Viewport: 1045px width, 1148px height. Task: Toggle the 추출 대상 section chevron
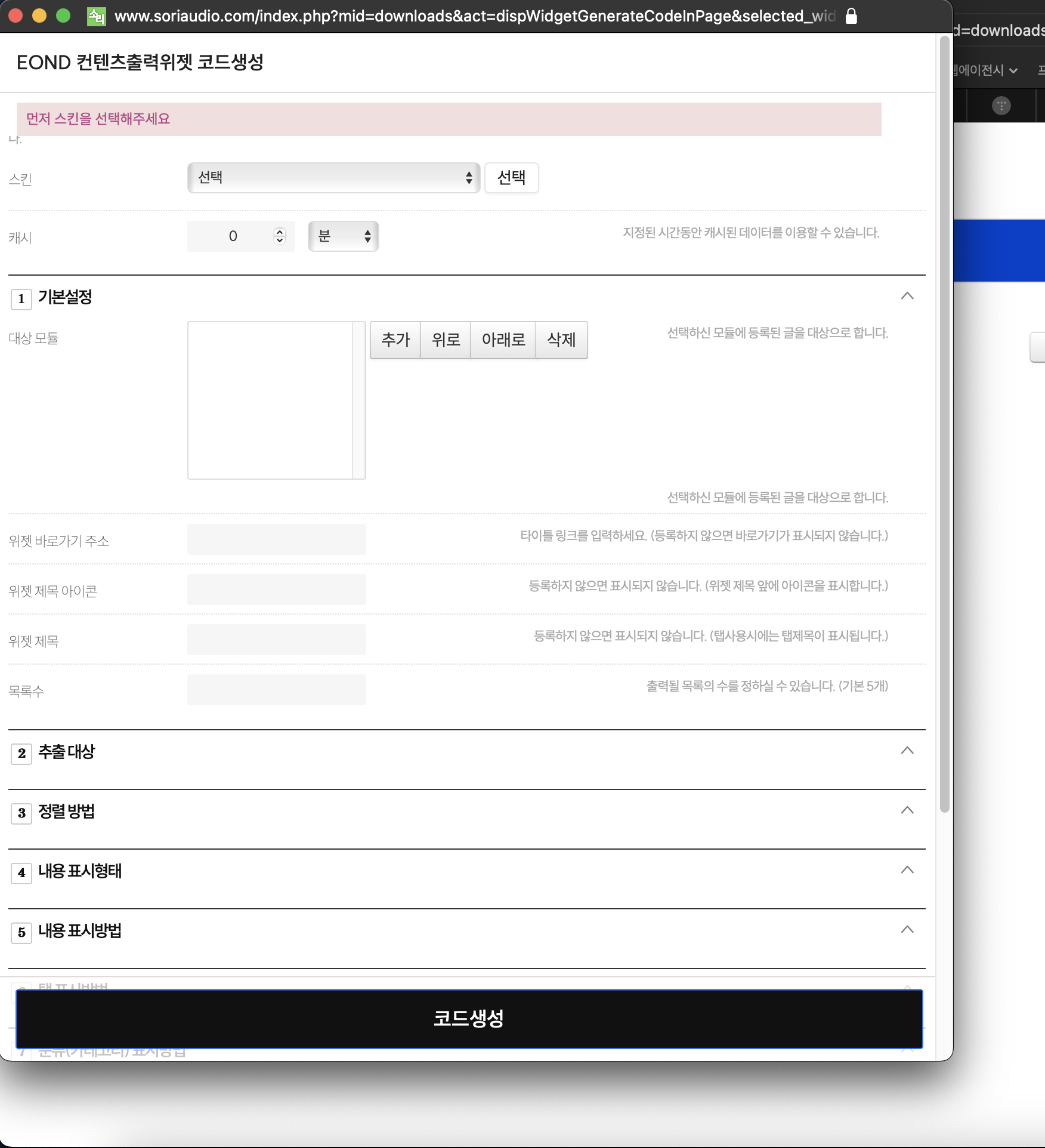(x=907, y=751)
